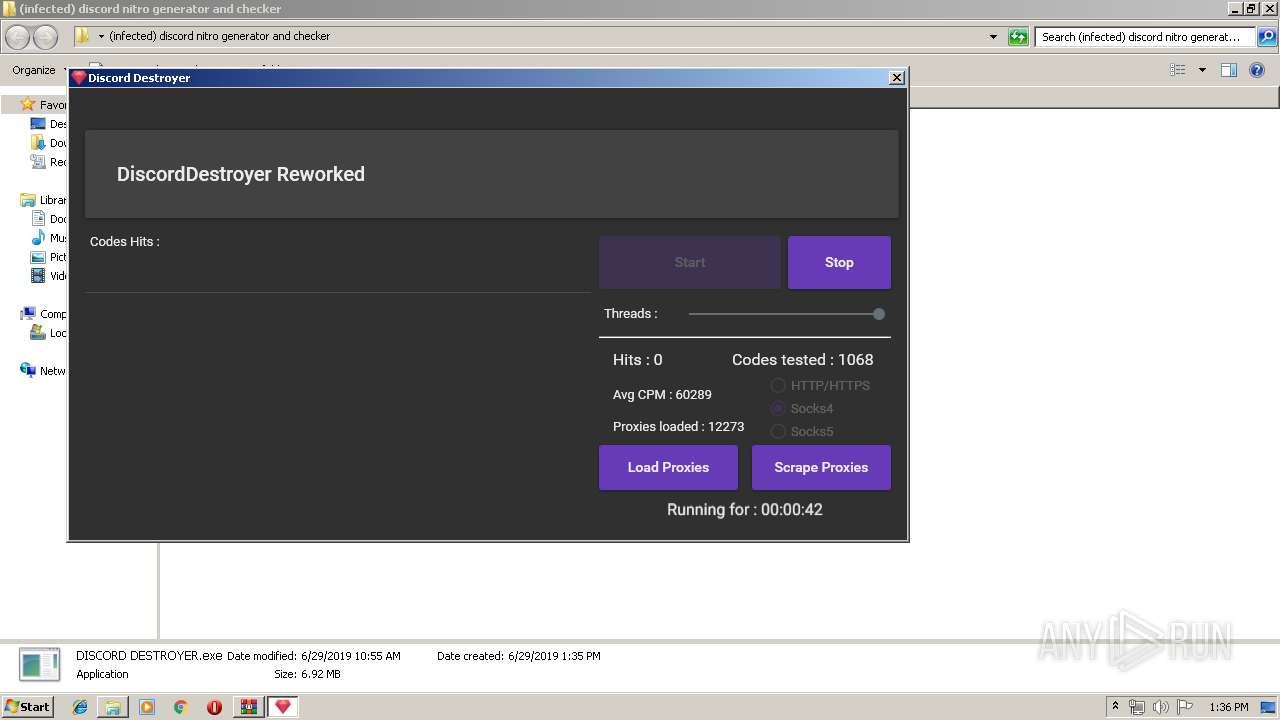Click the date created value 6/29/2019 1:35 PM
Image resolution: width=1280 pixels, height=720 pixels.
click(x=554, y=657)
